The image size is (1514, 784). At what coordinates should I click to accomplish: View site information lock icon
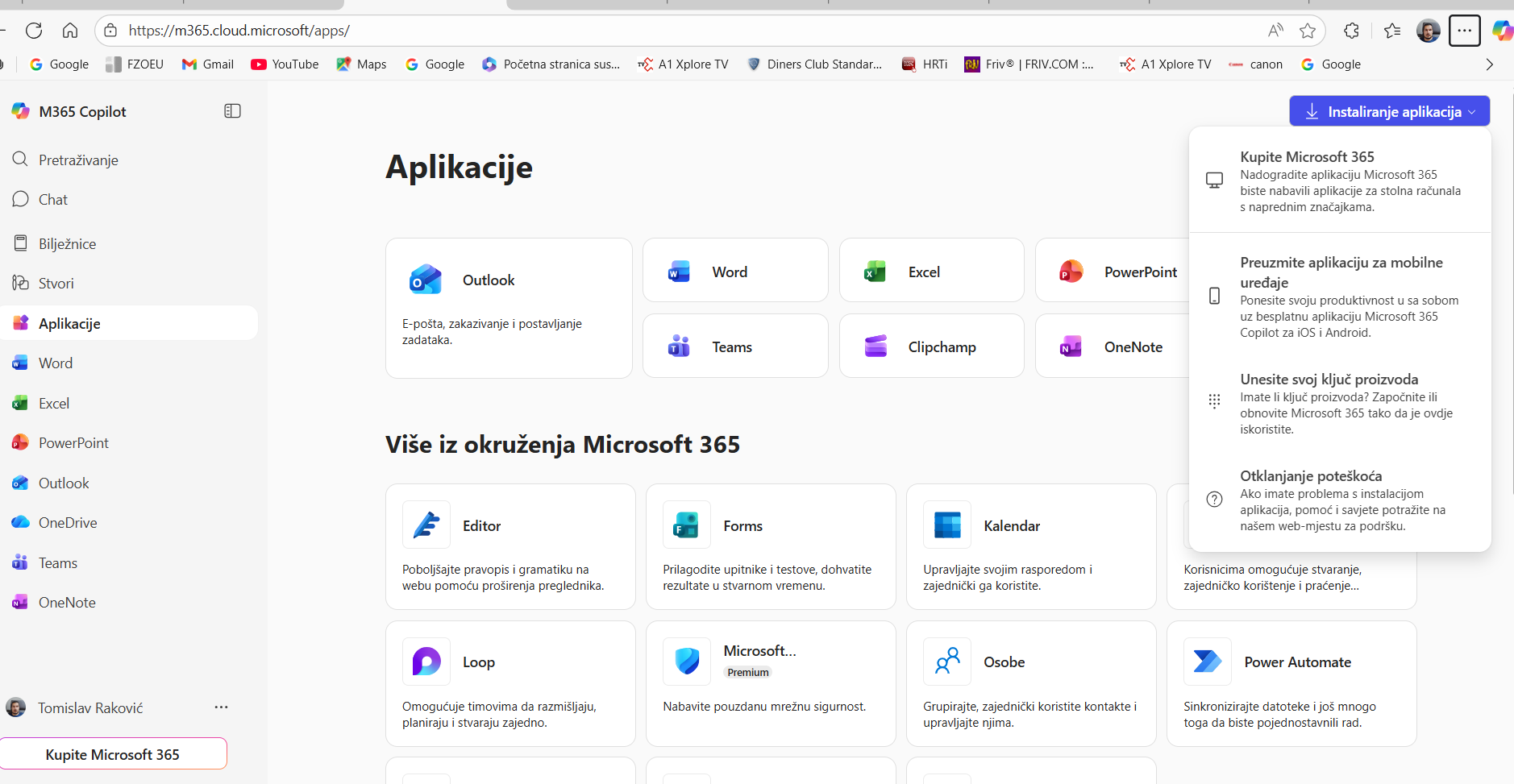[111, 31]
